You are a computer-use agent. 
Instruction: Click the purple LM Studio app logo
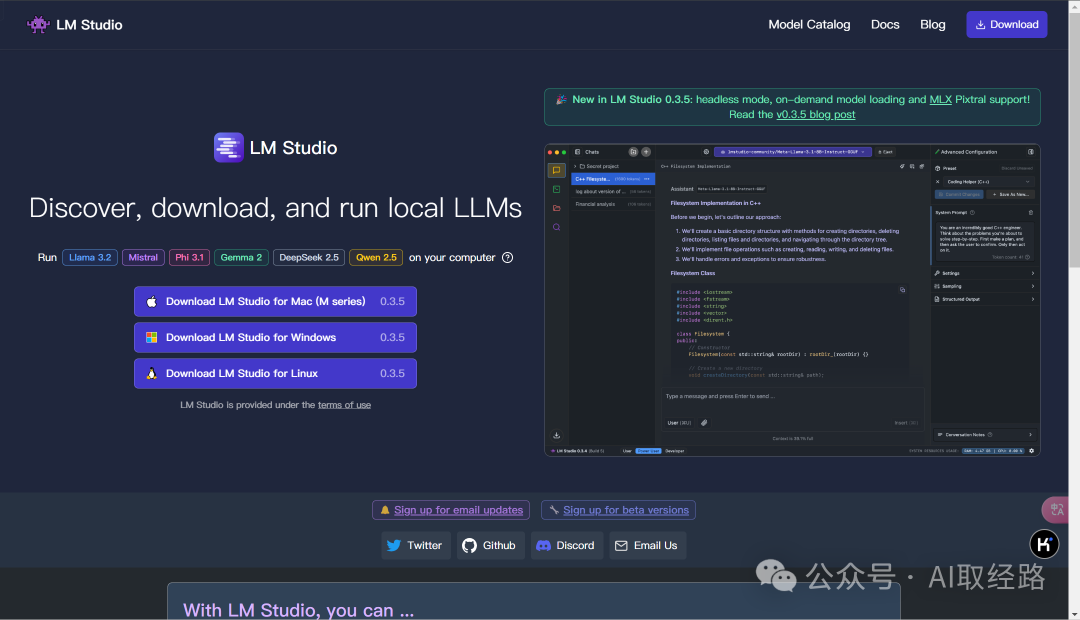pyautogui.click(x=229, y=147)
